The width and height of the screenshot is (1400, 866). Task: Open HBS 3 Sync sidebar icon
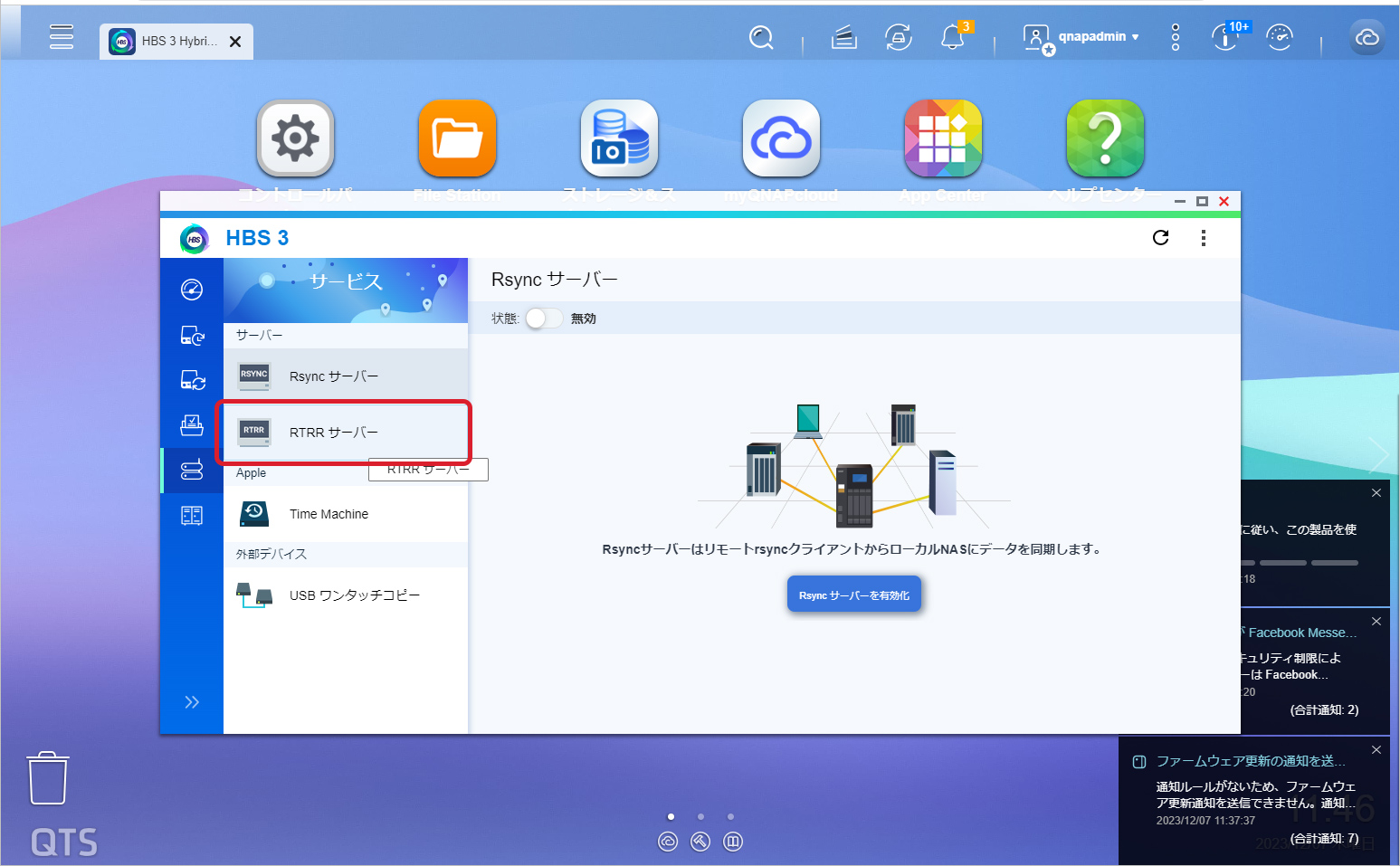192,380
